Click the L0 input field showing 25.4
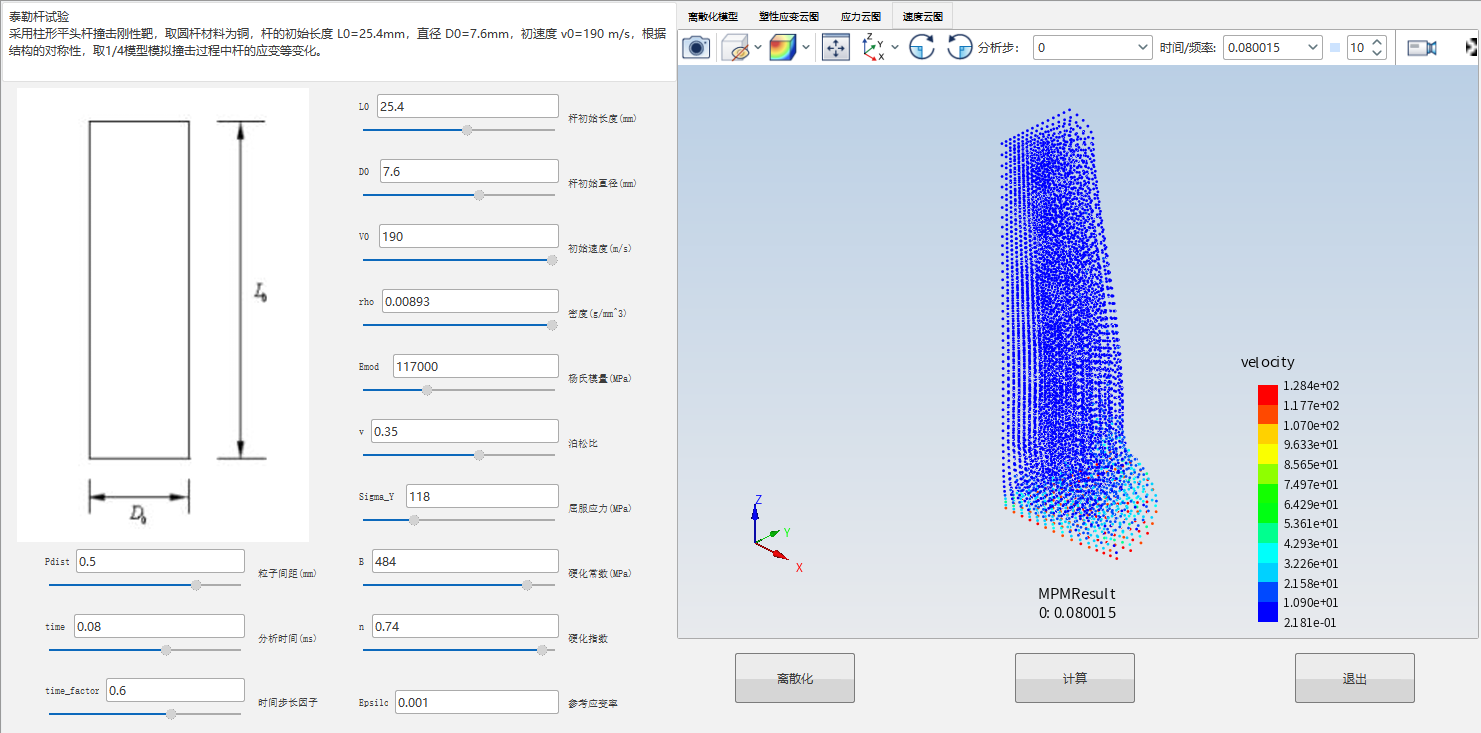The height and width of the screenshot is (733, 1481). point(467,106)
